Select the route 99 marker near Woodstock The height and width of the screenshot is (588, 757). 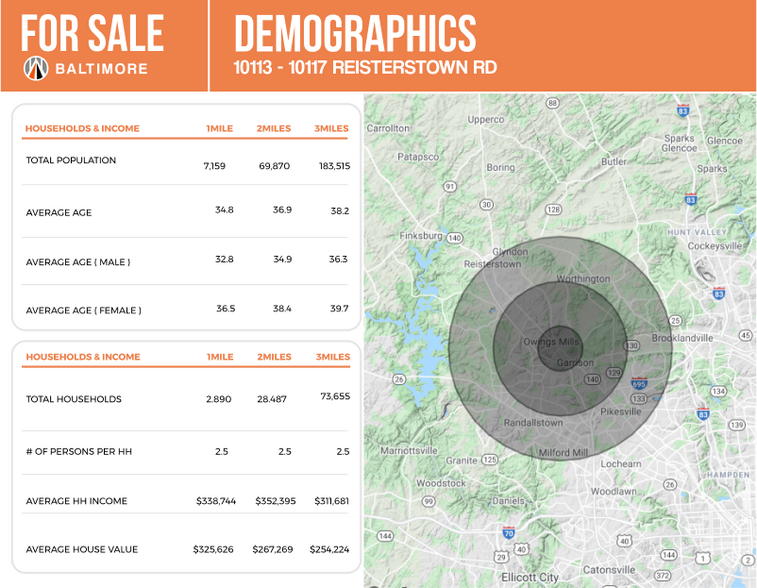428,501
